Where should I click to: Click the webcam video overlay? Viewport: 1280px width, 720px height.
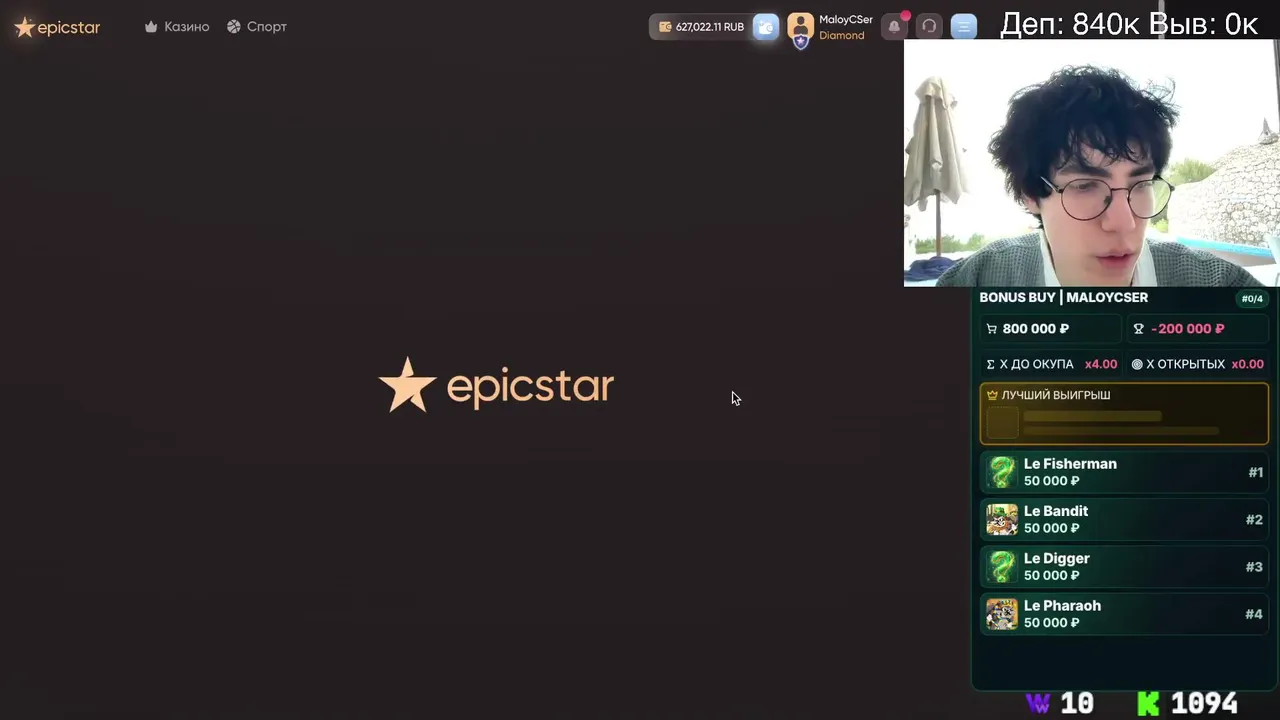1092,163
